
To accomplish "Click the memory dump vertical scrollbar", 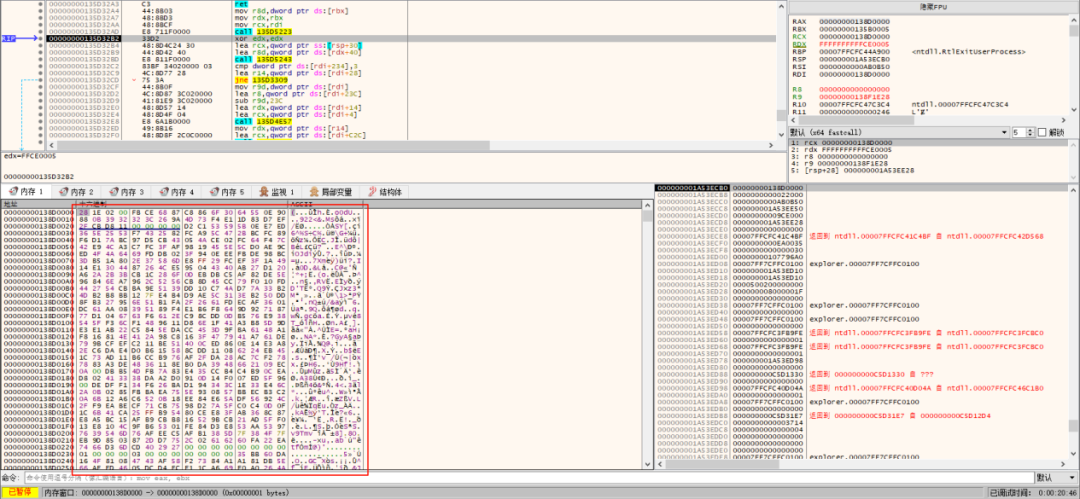I will coord(646,334).
